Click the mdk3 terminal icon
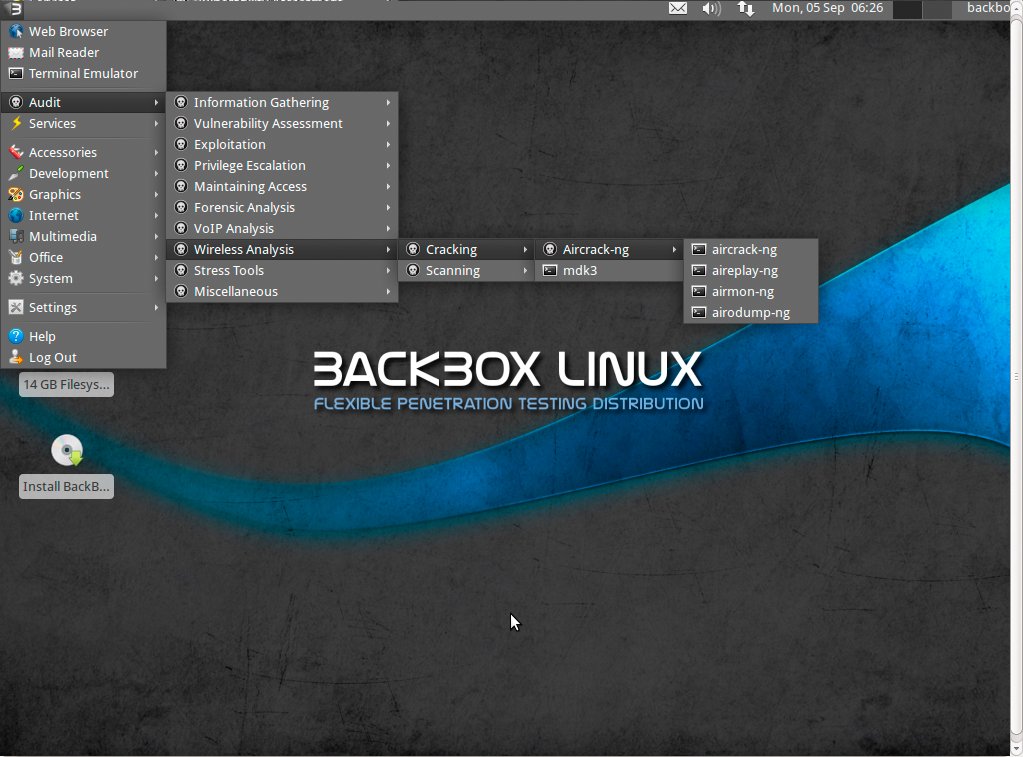Image resolution: width=1023 pixels, height=757 pixels. [550, 270]
